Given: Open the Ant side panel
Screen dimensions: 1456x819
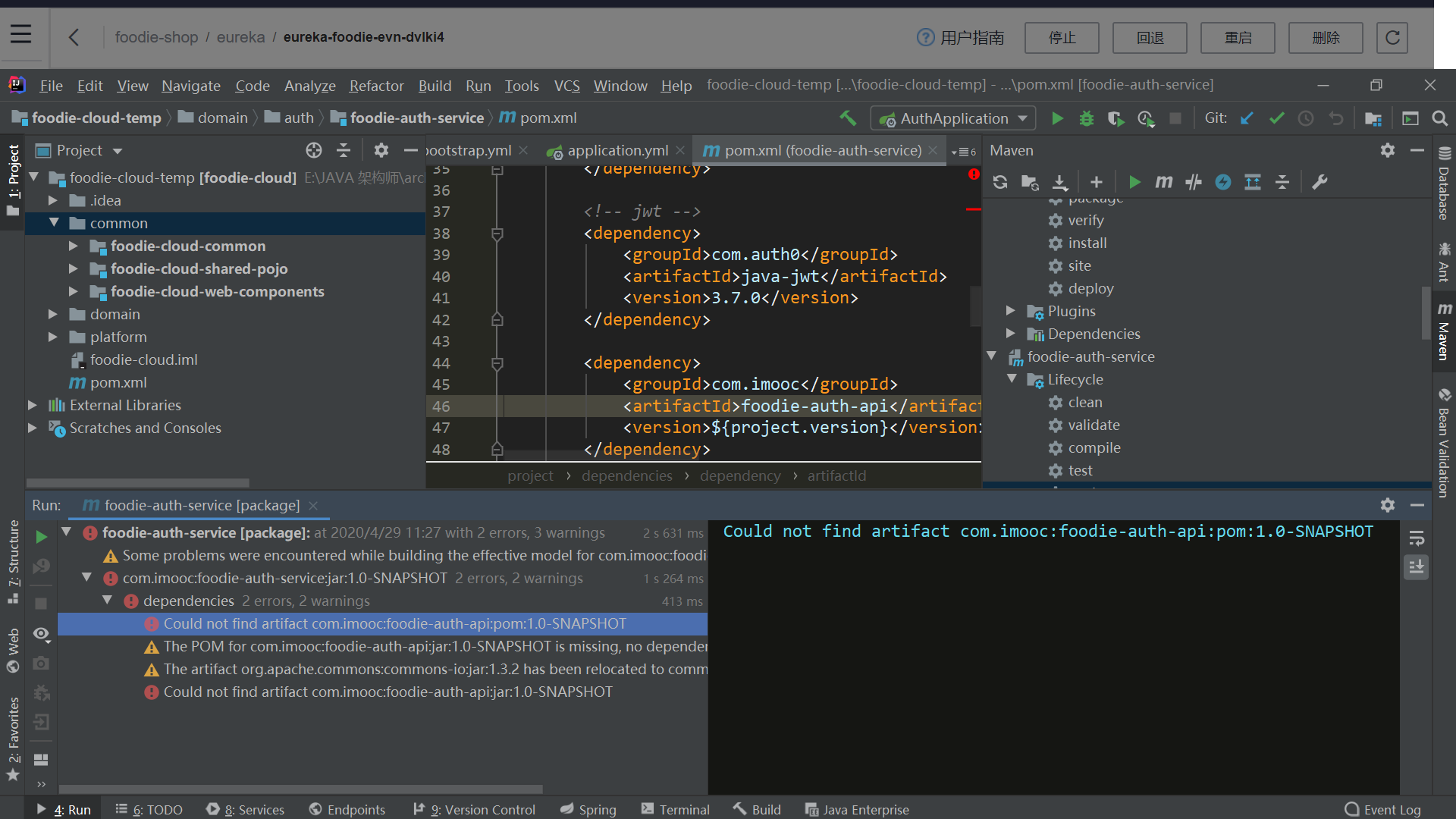Looking at the screenshot, I should click(1444, 262).
